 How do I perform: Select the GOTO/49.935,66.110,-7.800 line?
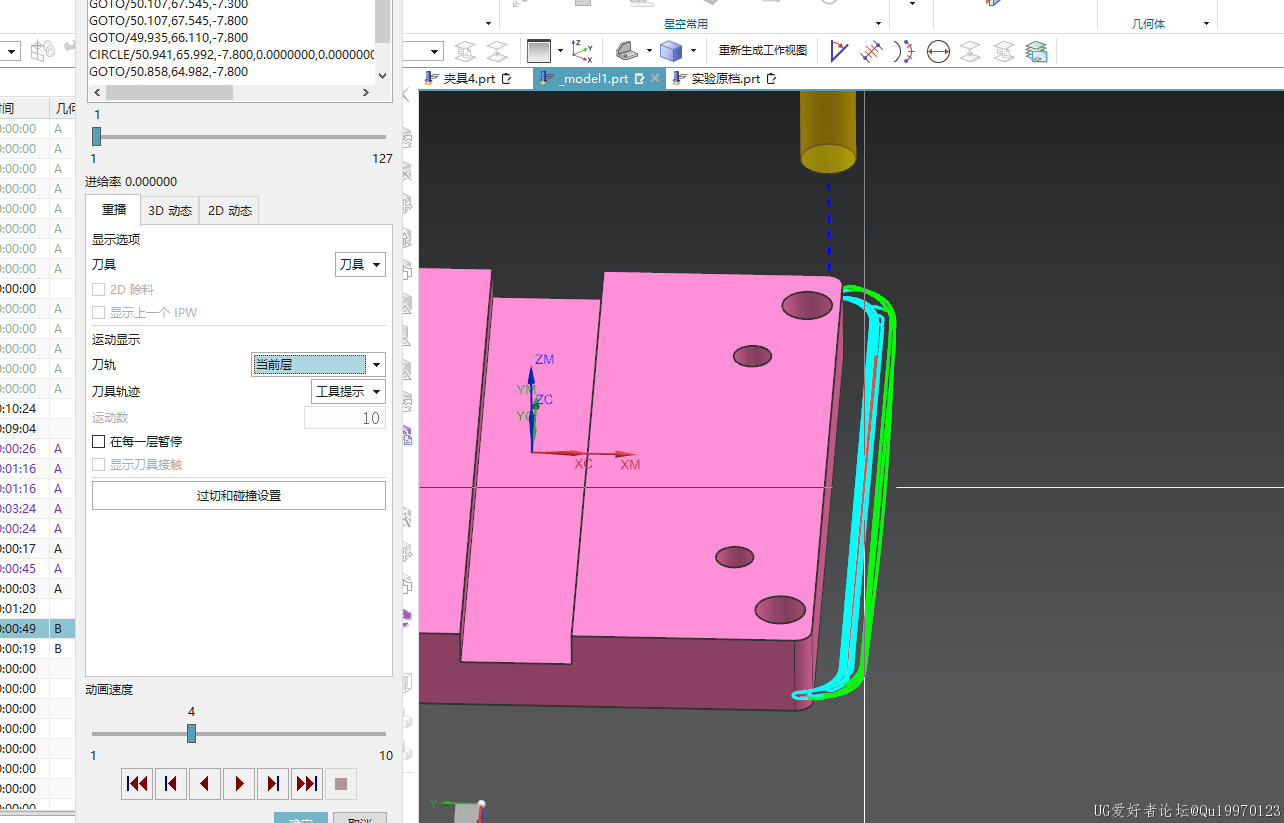click(x=168, y=37)
